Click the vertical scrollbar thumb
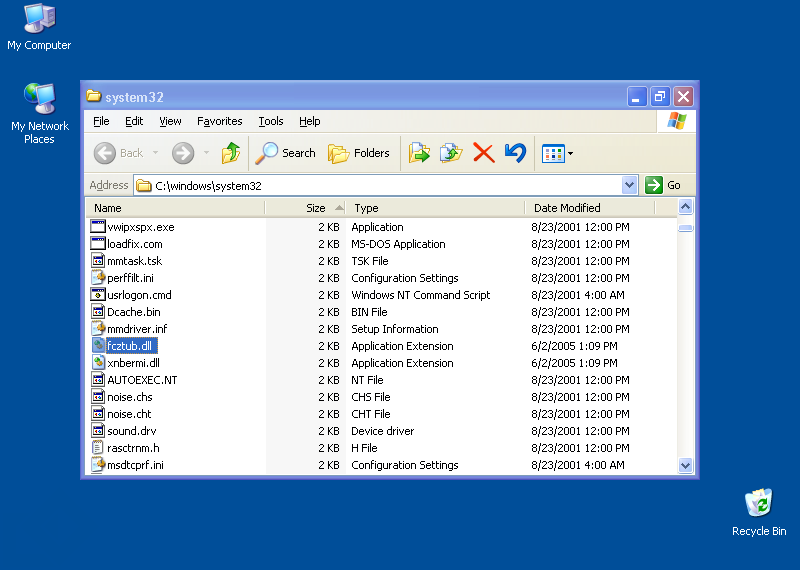 pyautogui.click(x=685, y=228)
